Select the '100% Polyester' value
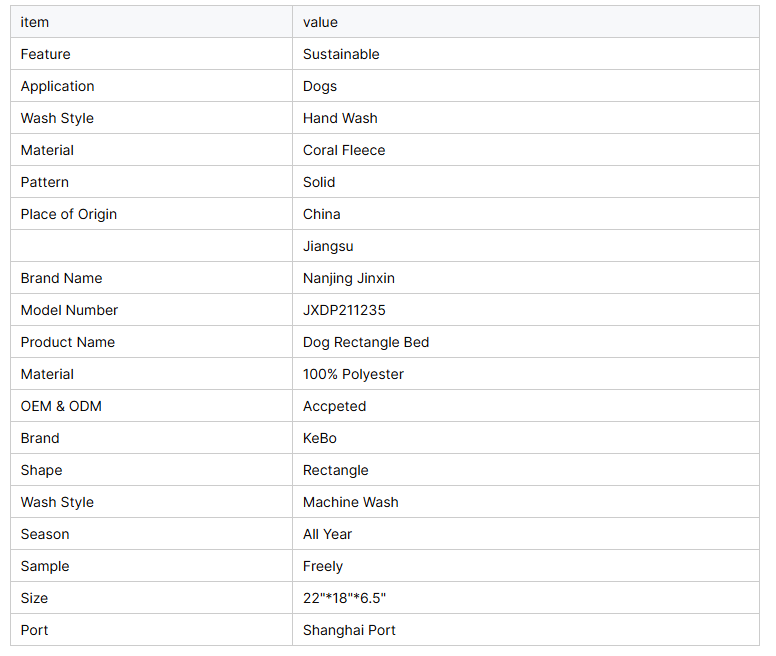The width and height of the screenshot is (776, 656). (353, 374)
